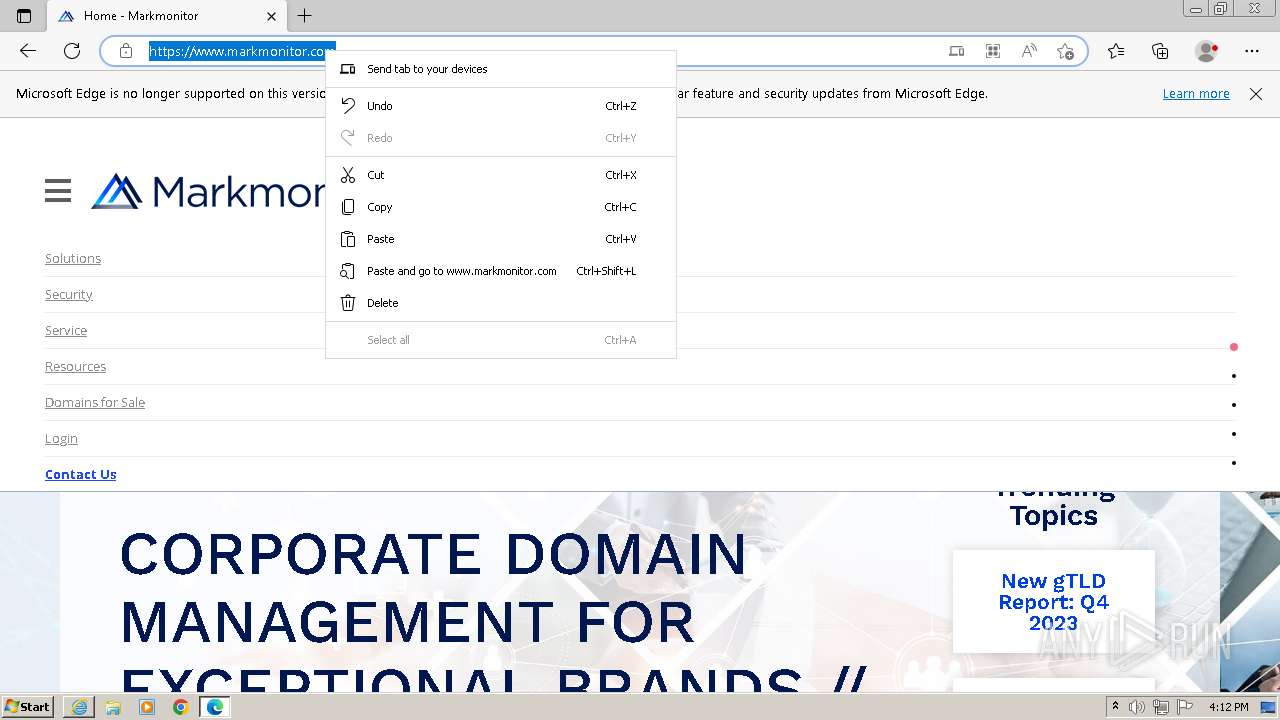This screenshot has width=1280, height=720.
Task: Open the Favorites list icon
Action: [x=1116, y=51]
